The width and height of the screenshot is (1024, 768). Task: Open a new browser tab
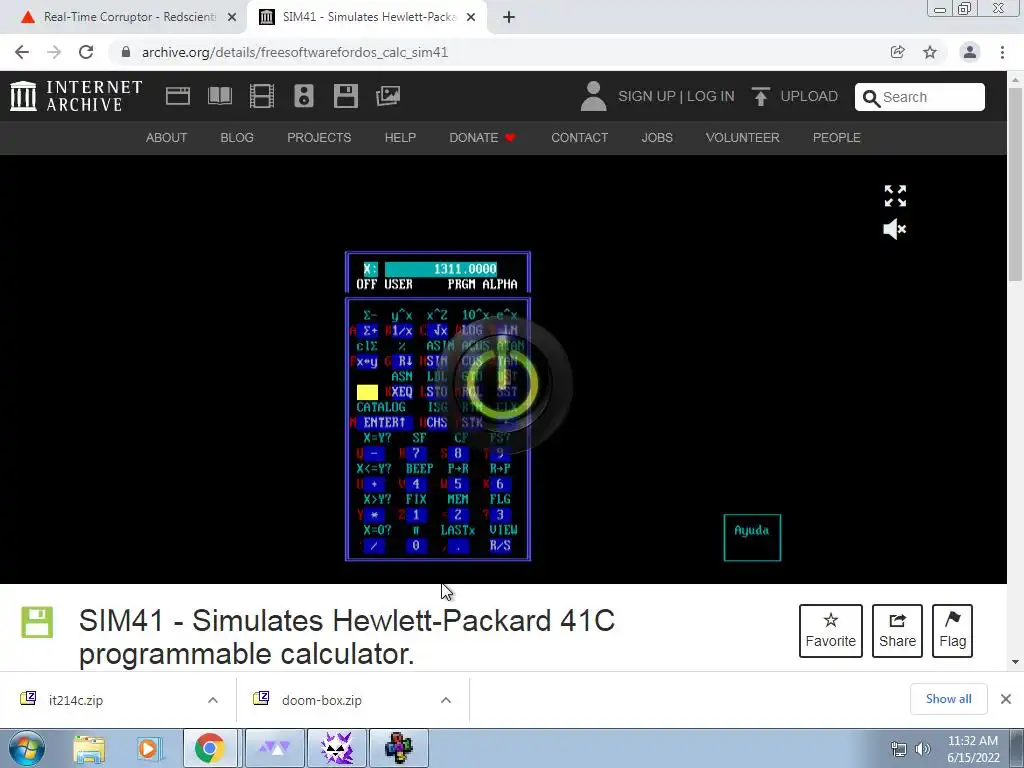pyautogui.click(x=509, y=17)
